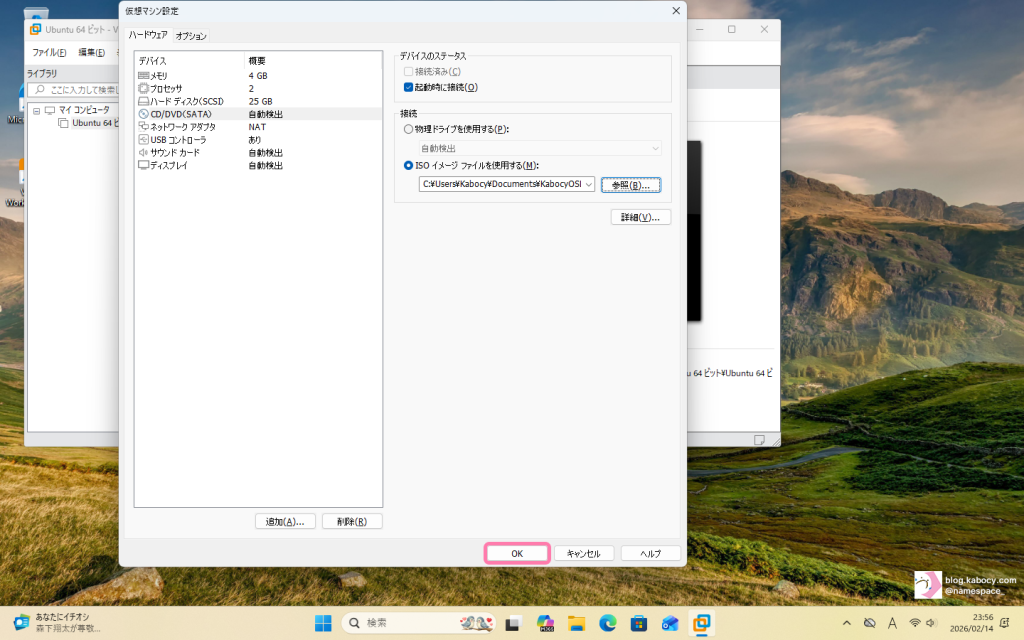
Task: Show hidden system tray icons chevron
Action: coord(847,623)
